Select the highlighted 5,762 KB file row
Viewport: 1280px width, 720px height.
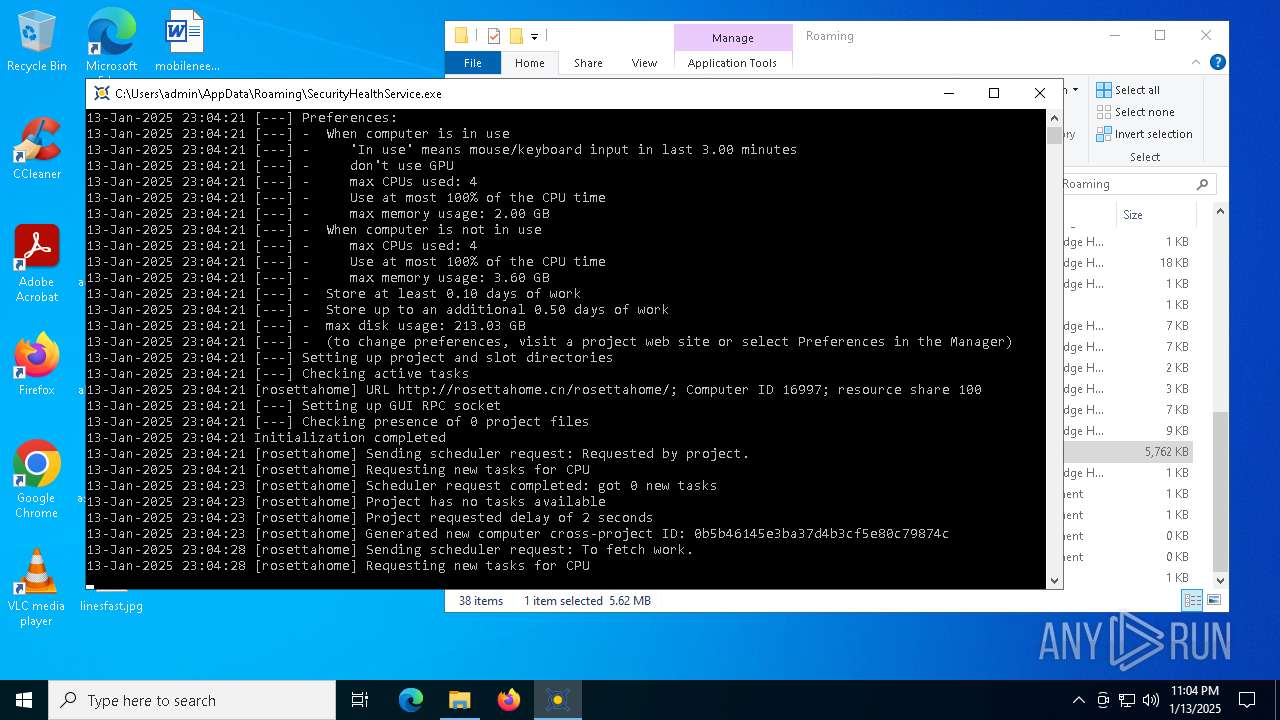1127,452
